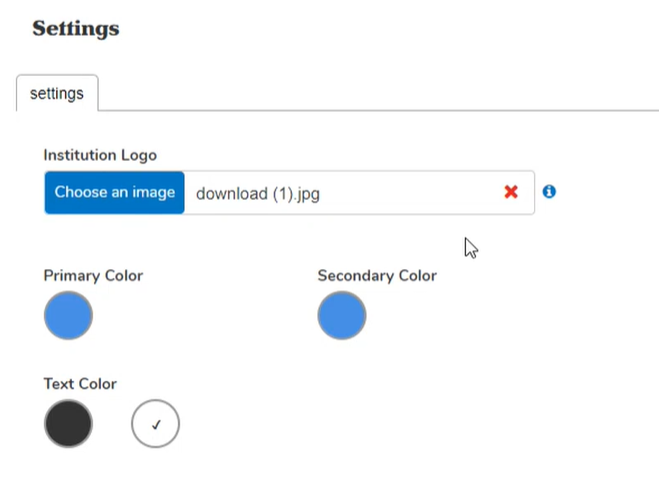Remove the uploaded logo with the red X

point(511,192)
